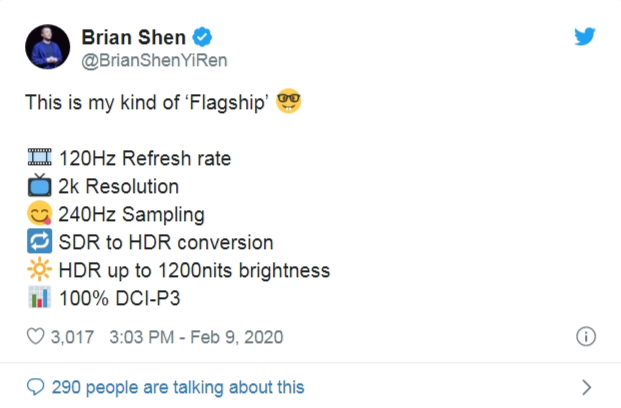This screenshot has height=408, width=621.
Task: Click the tweet info circle icon
Action: click(587, 336)
